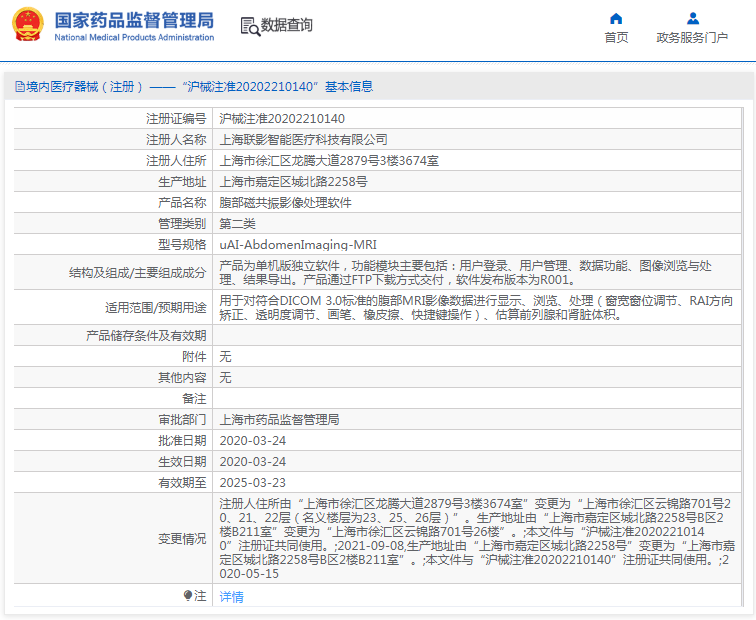The image size is (756, 620).
Task: Go to 首页 via home icon
Action: click(616, 18)
